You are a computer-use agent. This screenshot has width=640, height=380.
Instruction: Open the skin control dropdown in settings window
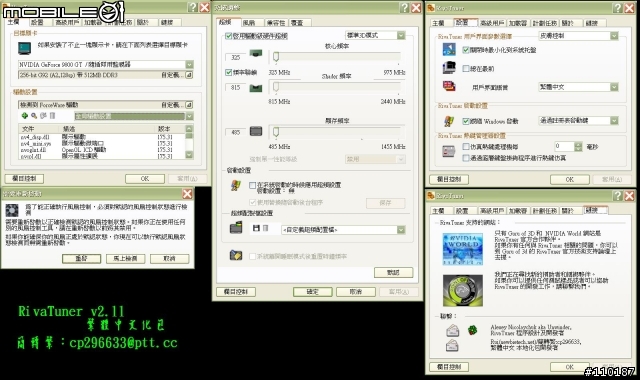coord(614,36)
